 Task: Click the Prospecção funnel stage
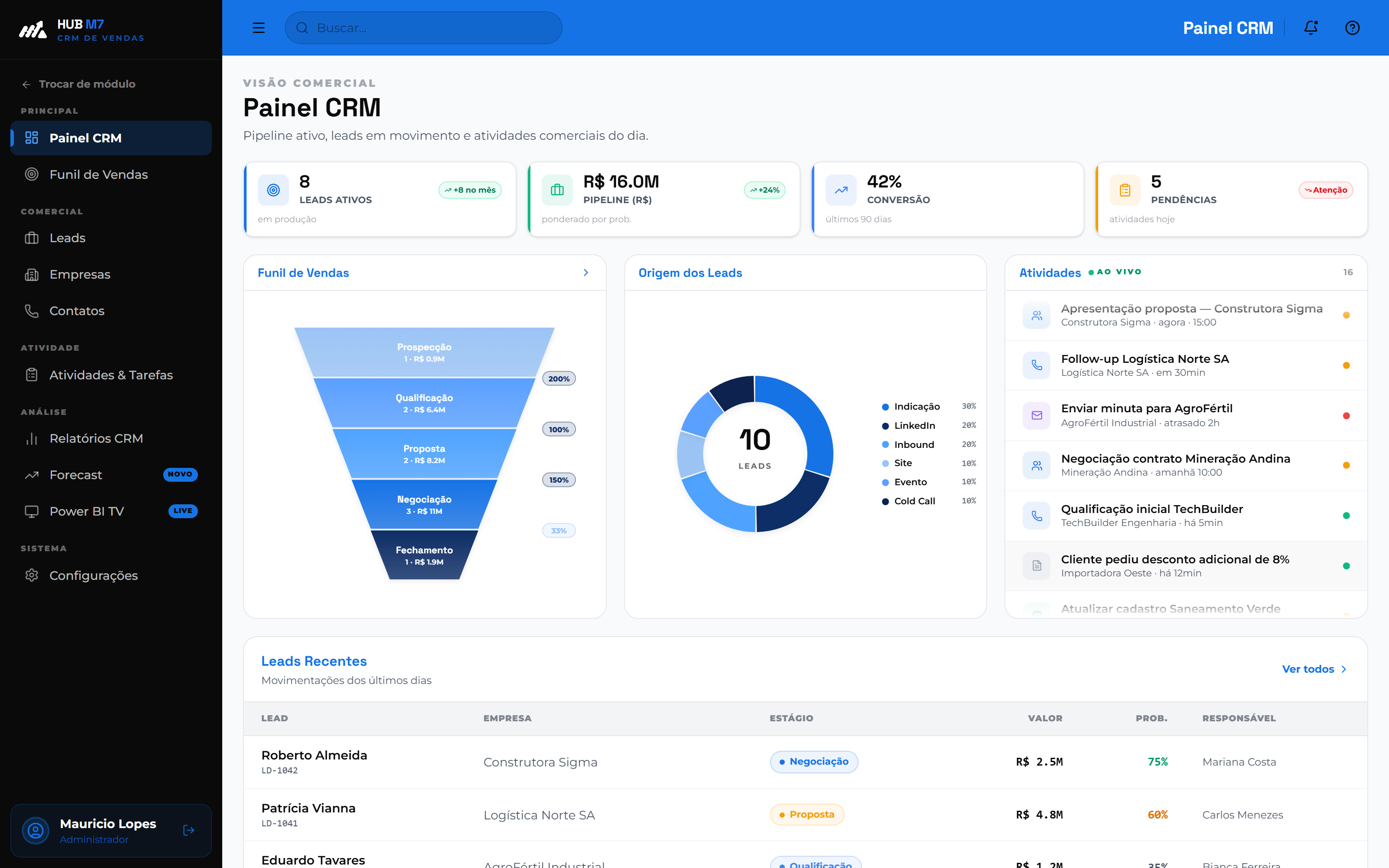(424, 352)
